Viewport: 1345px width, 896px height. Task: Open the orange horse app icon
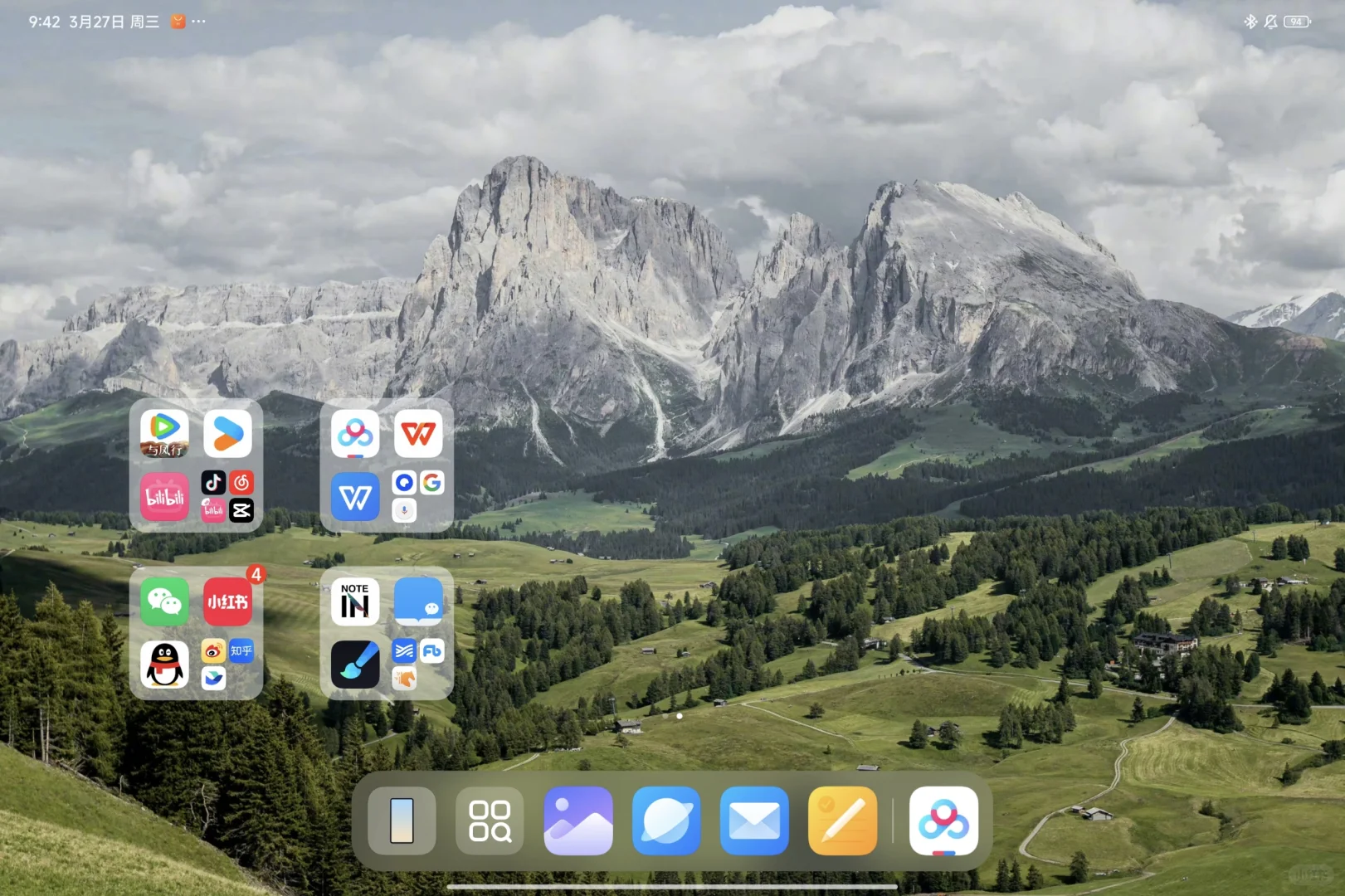pos(404,679)
